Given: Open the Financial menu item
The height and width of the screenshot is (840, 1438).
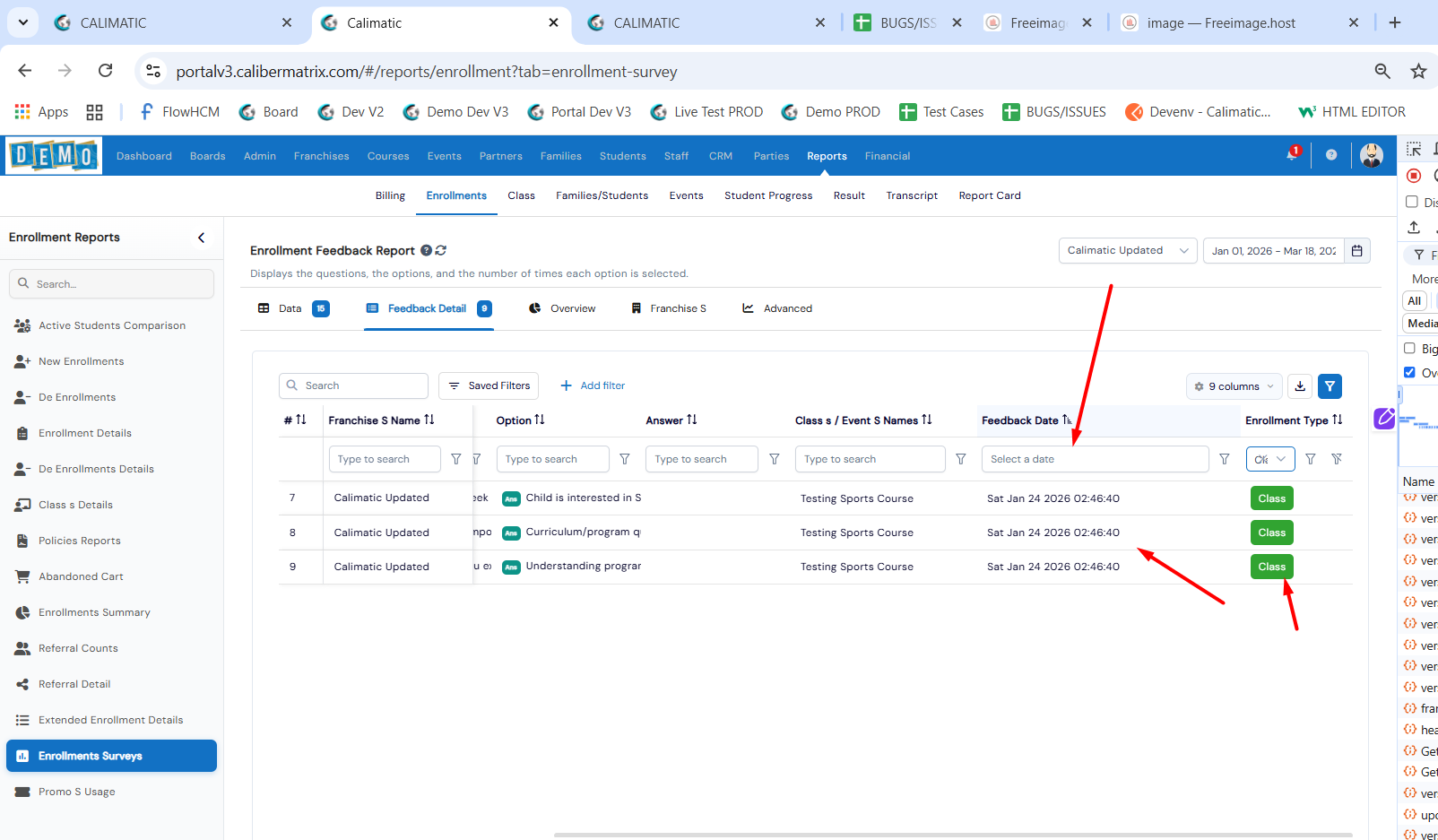Looking at the screenshot, I should click(x=887, y=156).
